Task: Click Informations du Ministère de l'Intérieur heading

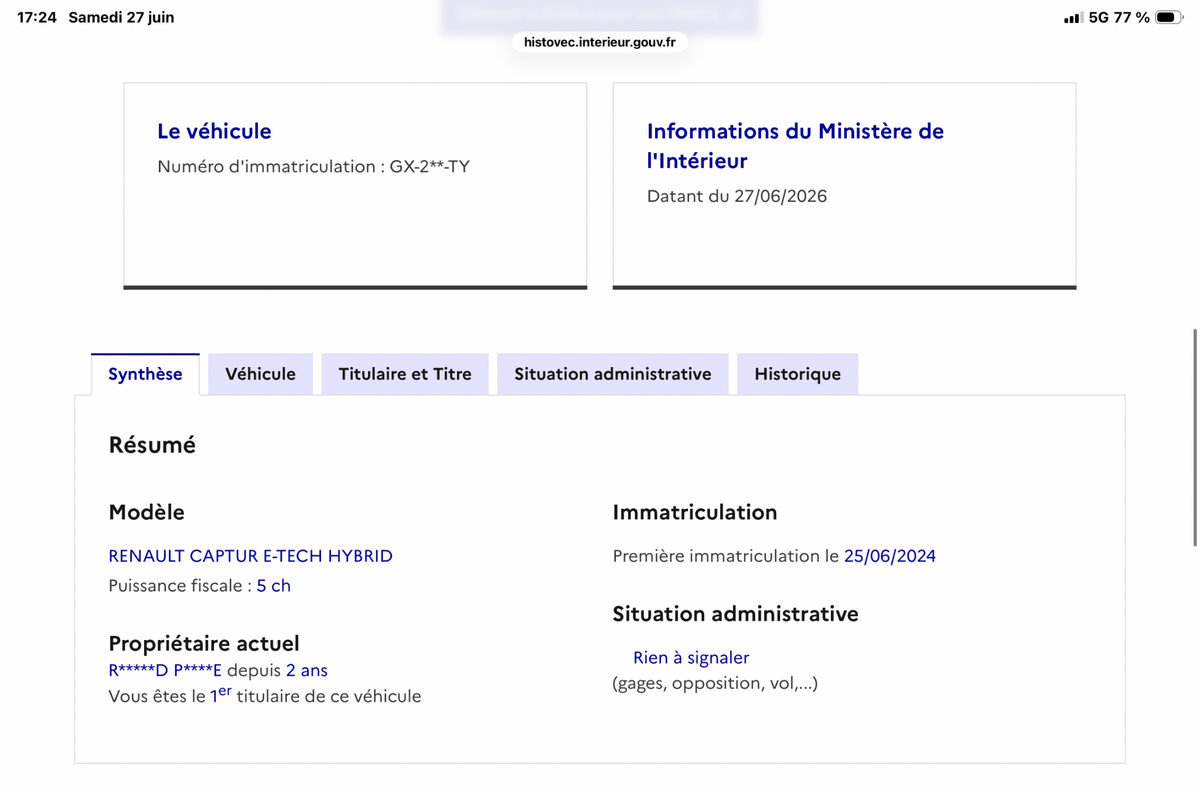Action: pos(795,146)
